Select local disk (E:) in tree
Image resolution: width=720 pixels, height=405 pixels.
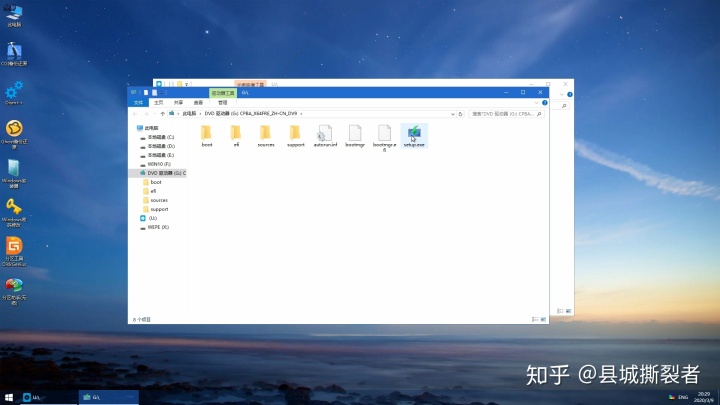(x=157, y=155)
